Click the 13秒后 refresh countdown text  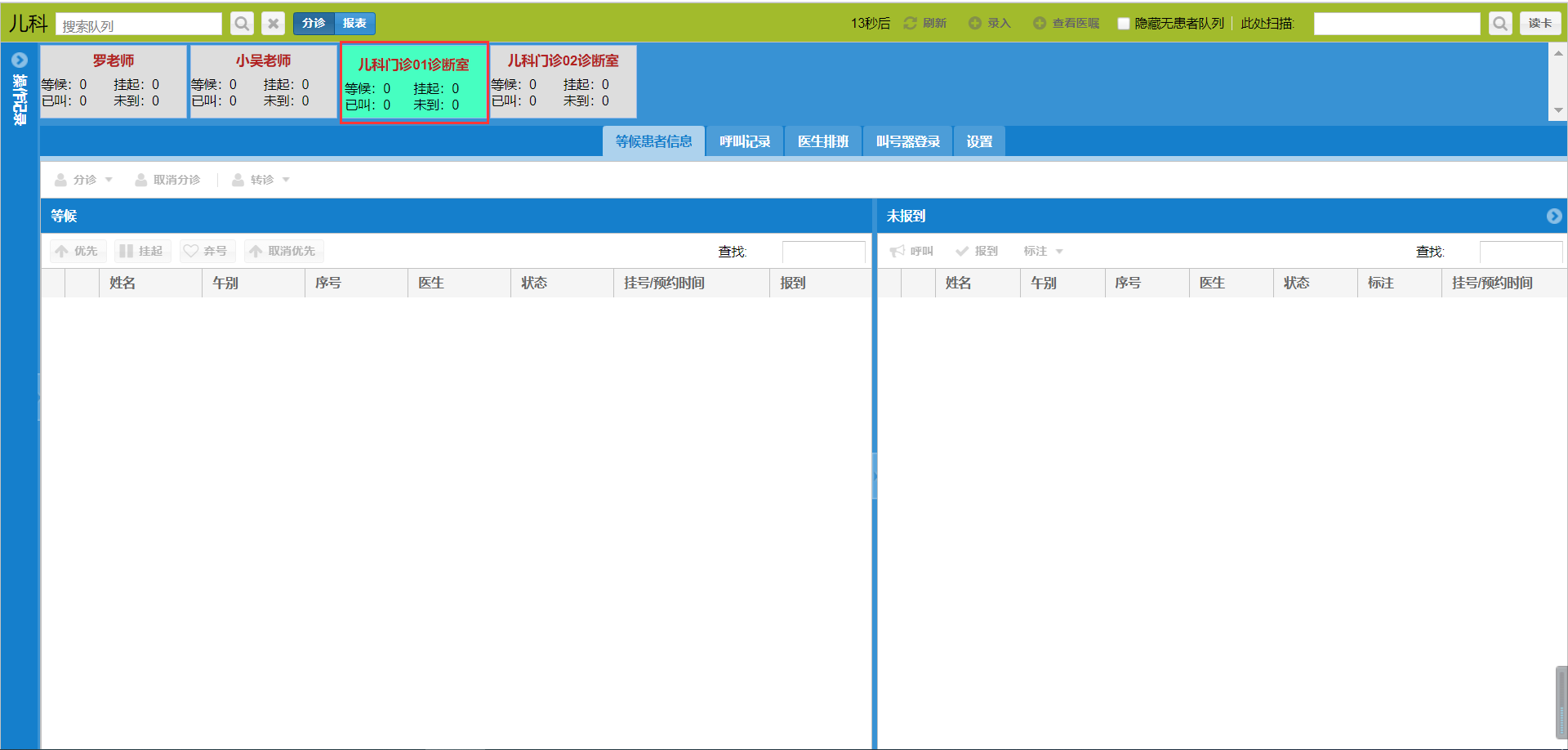coord(871,24)
